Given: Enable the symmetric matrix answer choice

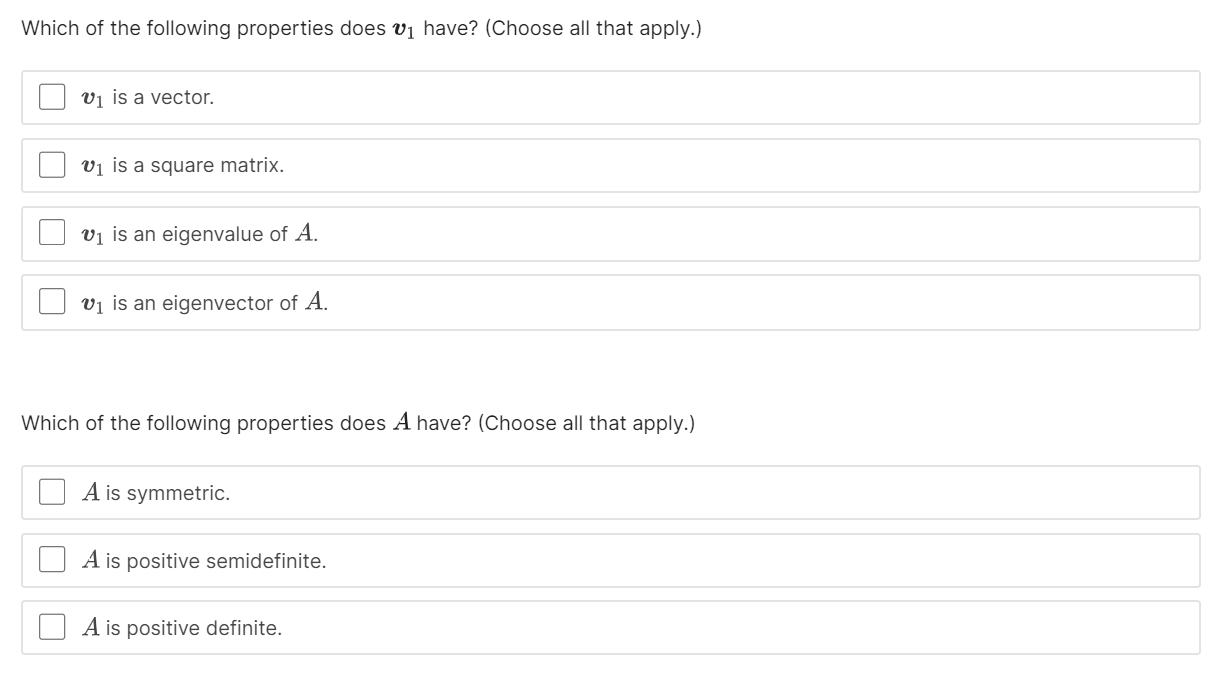Looking at the screenshot, I should coord(51,491).
